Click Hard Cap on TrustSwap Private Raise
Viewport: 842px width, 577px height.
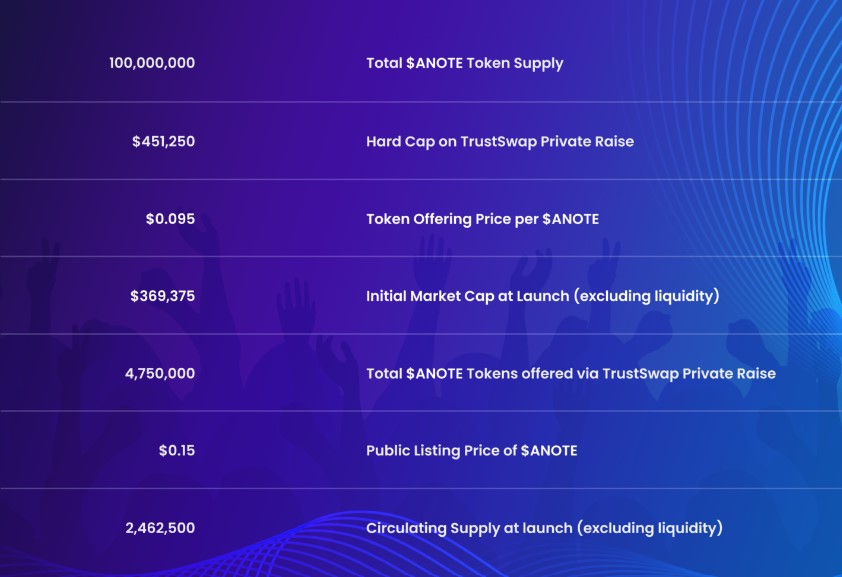click(499, 141)
